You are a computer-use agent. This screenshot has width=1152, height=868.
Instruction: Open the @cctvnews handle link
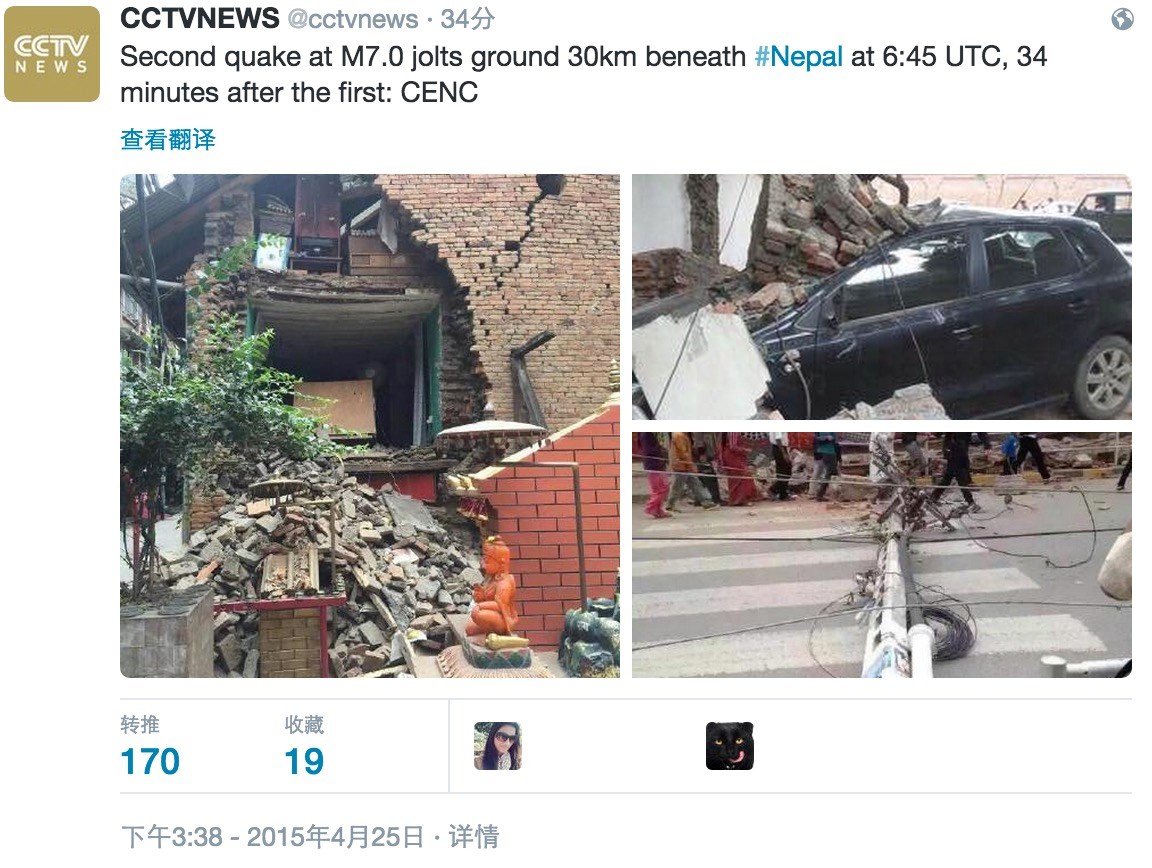[353, 19]
